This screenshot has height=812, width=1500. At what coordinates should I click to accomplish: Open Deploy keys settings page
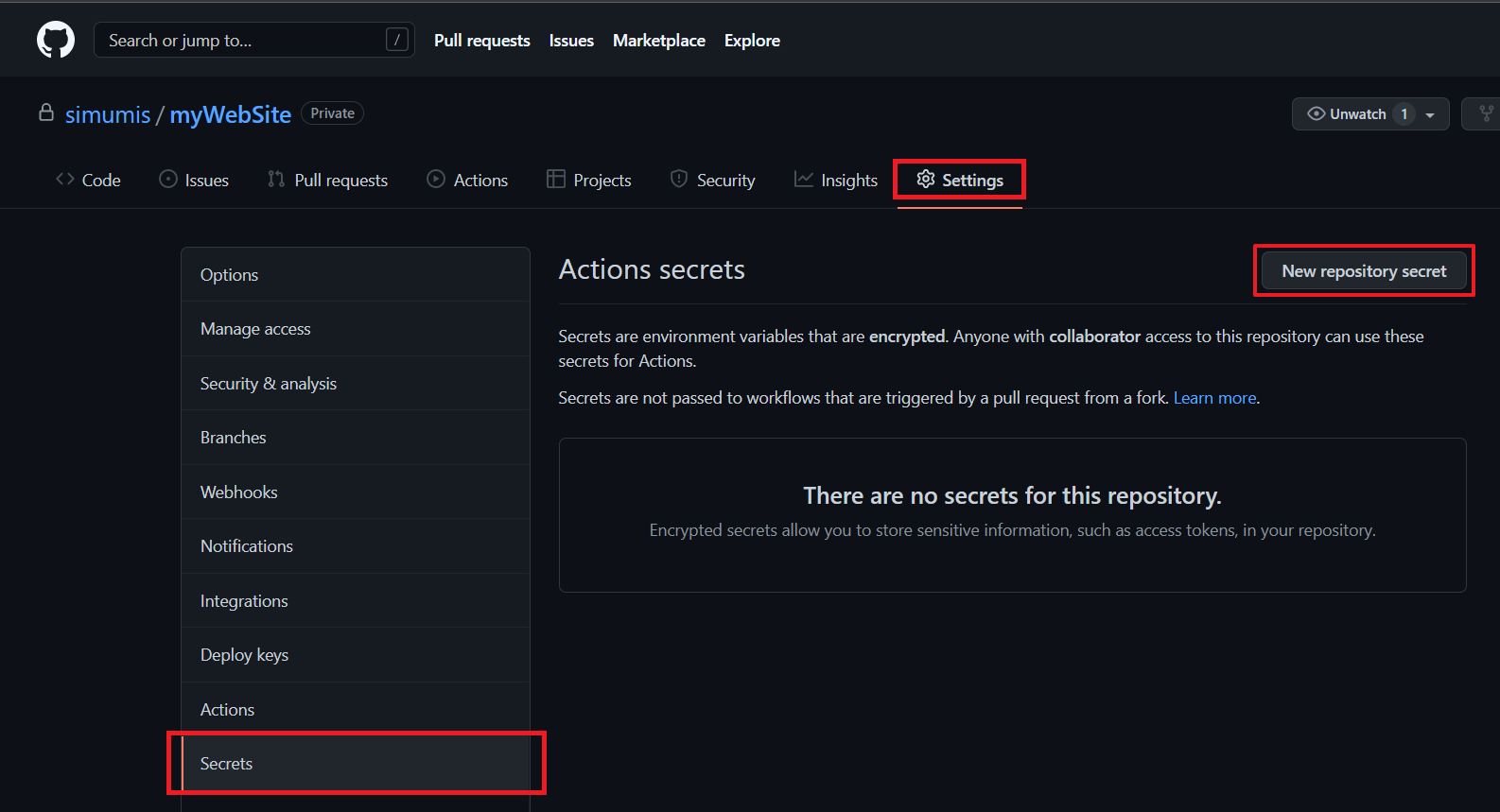[x=244, y=655]
